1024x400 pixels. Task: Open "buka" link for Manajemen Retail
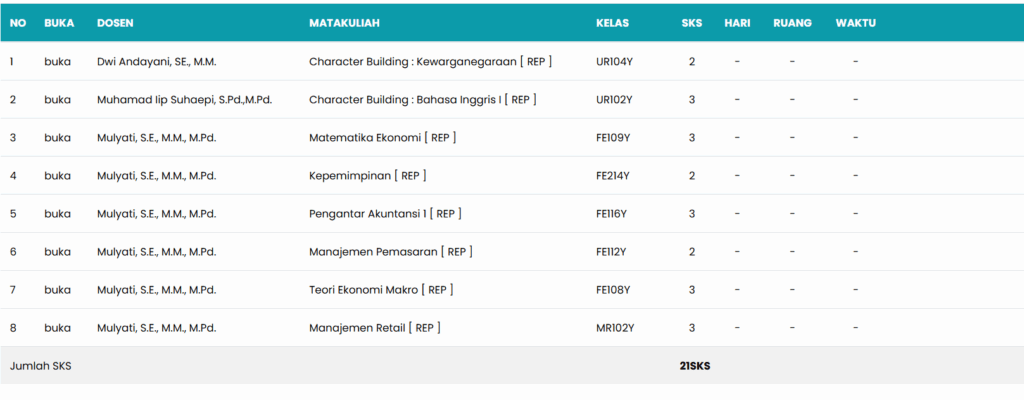pyautogui.click(x=57, y=328)
